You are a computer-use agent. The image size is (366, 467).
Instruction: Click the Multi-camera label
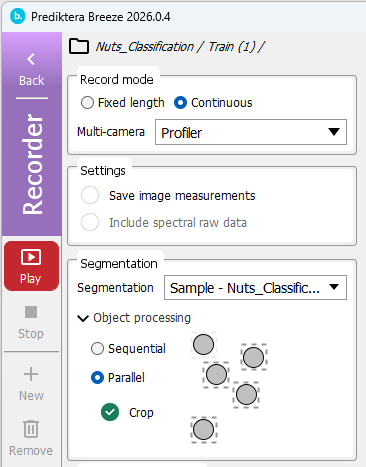click(x=111, y=132)
